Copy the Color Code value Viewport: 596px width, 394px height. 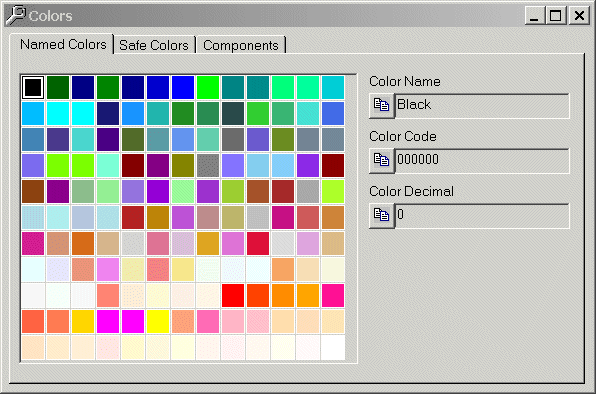coord(382,160)
